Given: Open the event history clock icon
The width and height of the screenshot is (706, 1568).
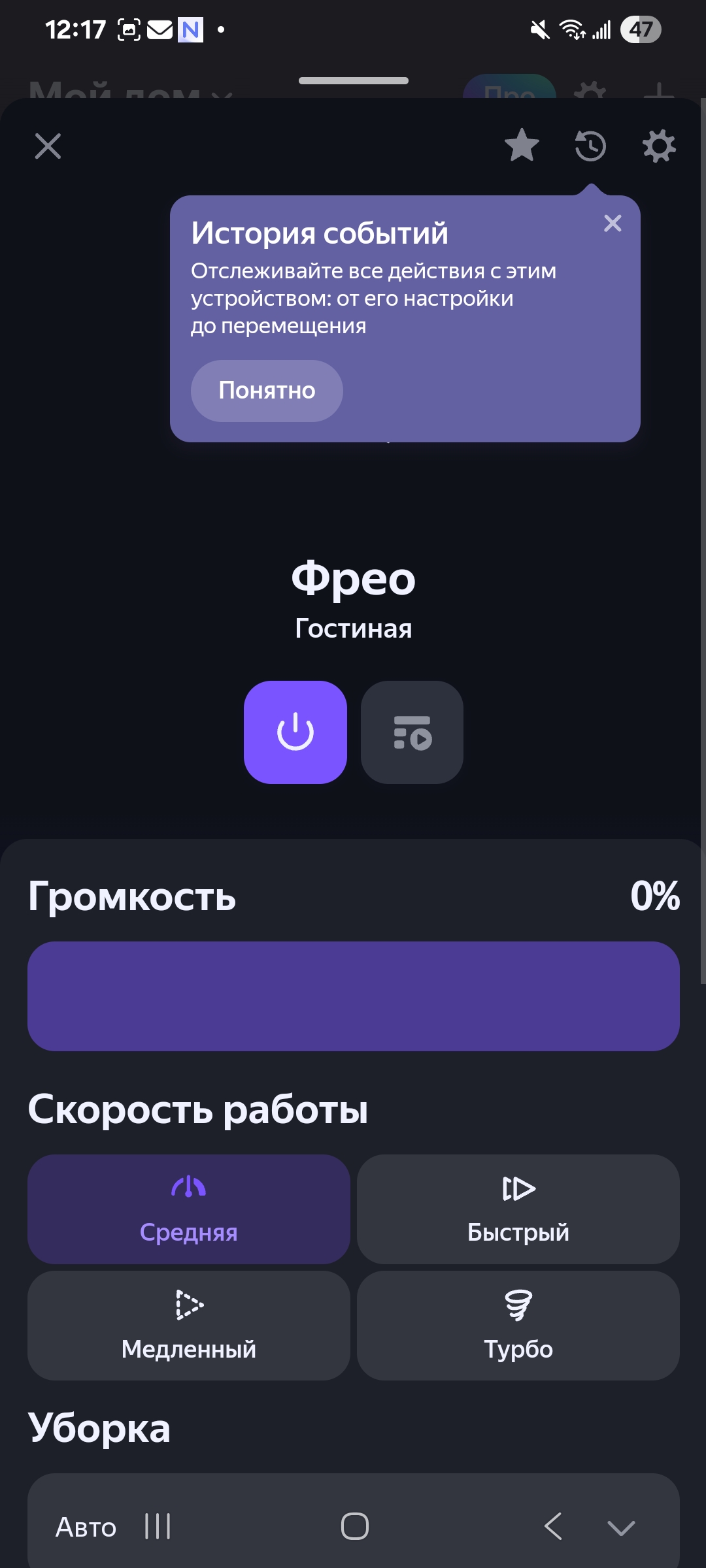Looking at the screenshot, I should coord(590,146).
